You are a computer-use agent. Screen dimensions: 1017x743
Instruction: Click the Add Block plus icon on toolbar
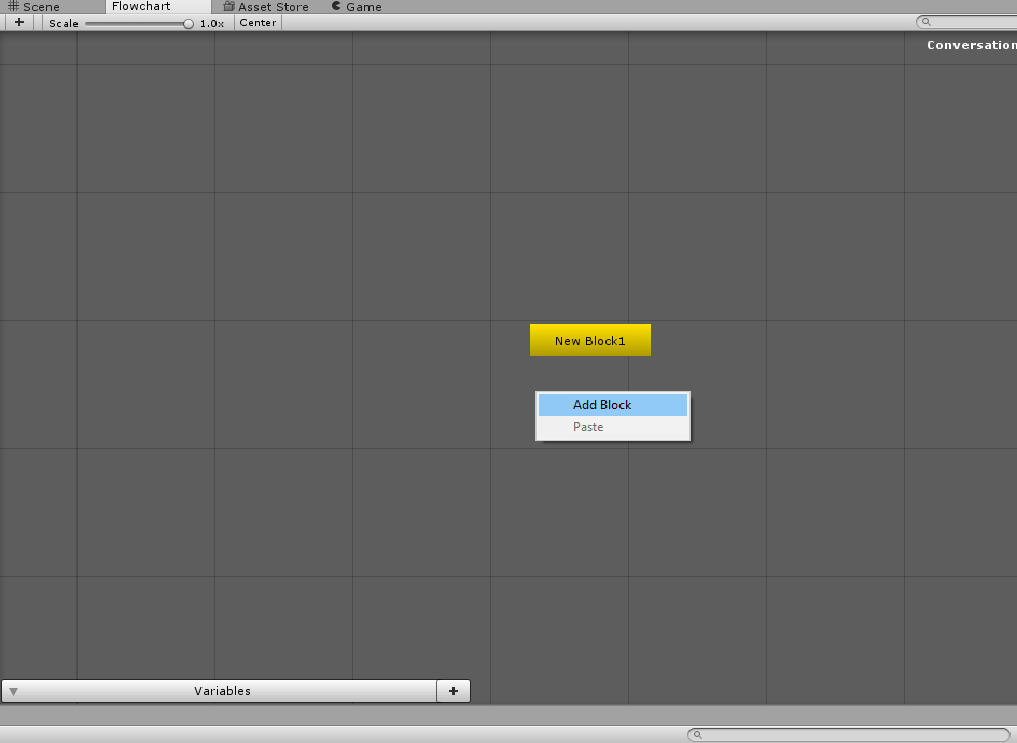19,22
